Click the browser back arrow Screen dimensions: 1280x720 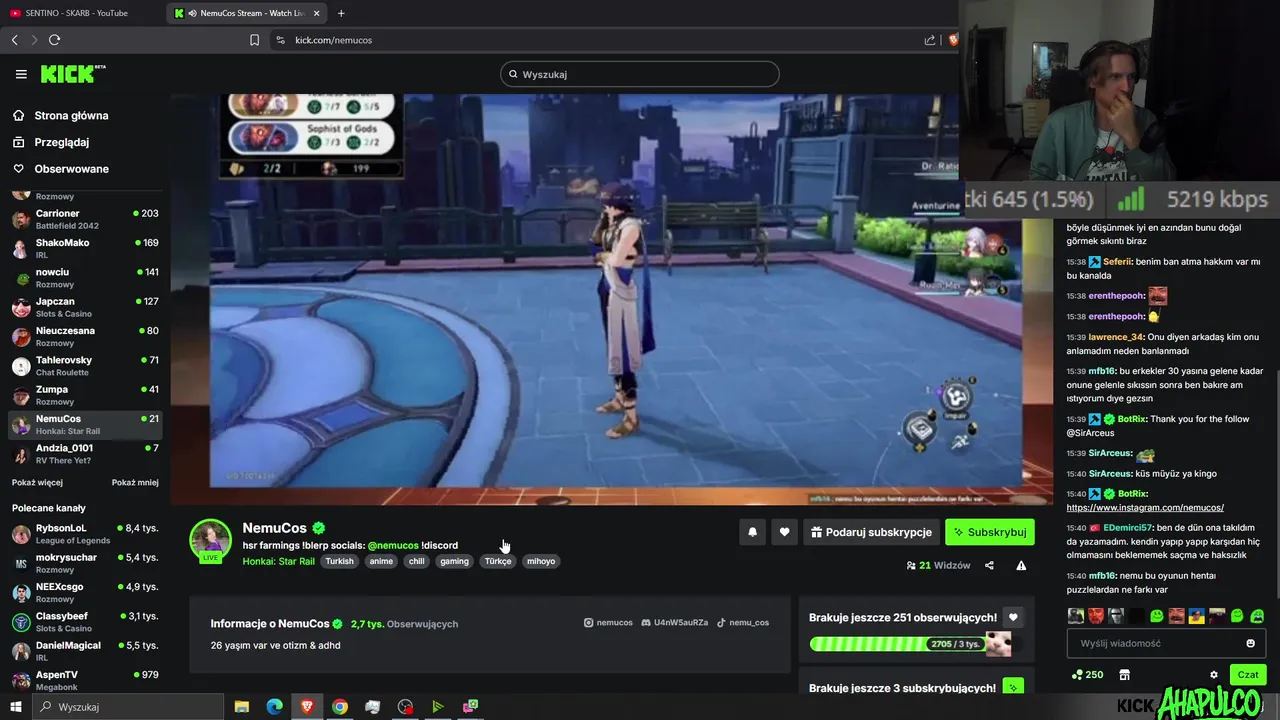coord(14,40)
